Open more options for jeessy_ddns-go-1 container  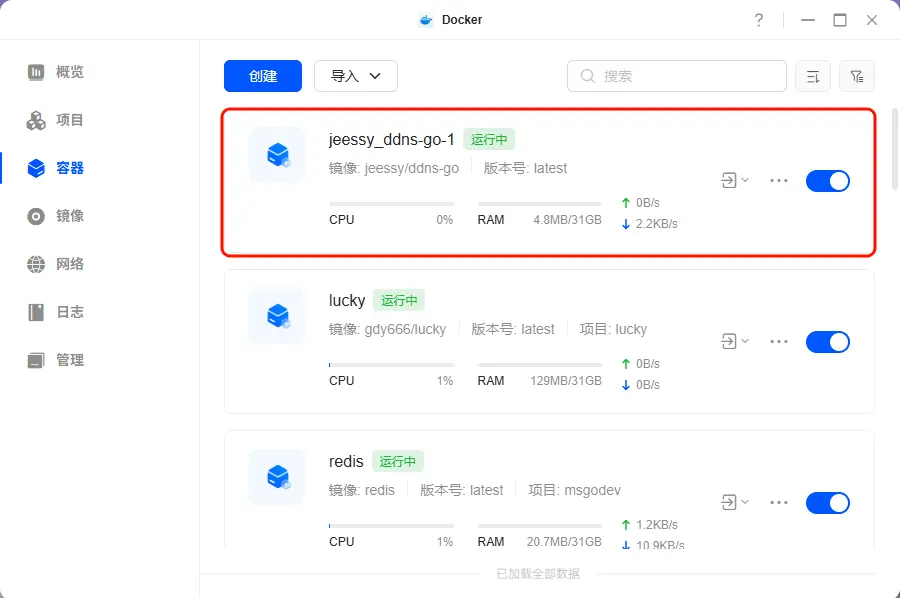[779, 181]
